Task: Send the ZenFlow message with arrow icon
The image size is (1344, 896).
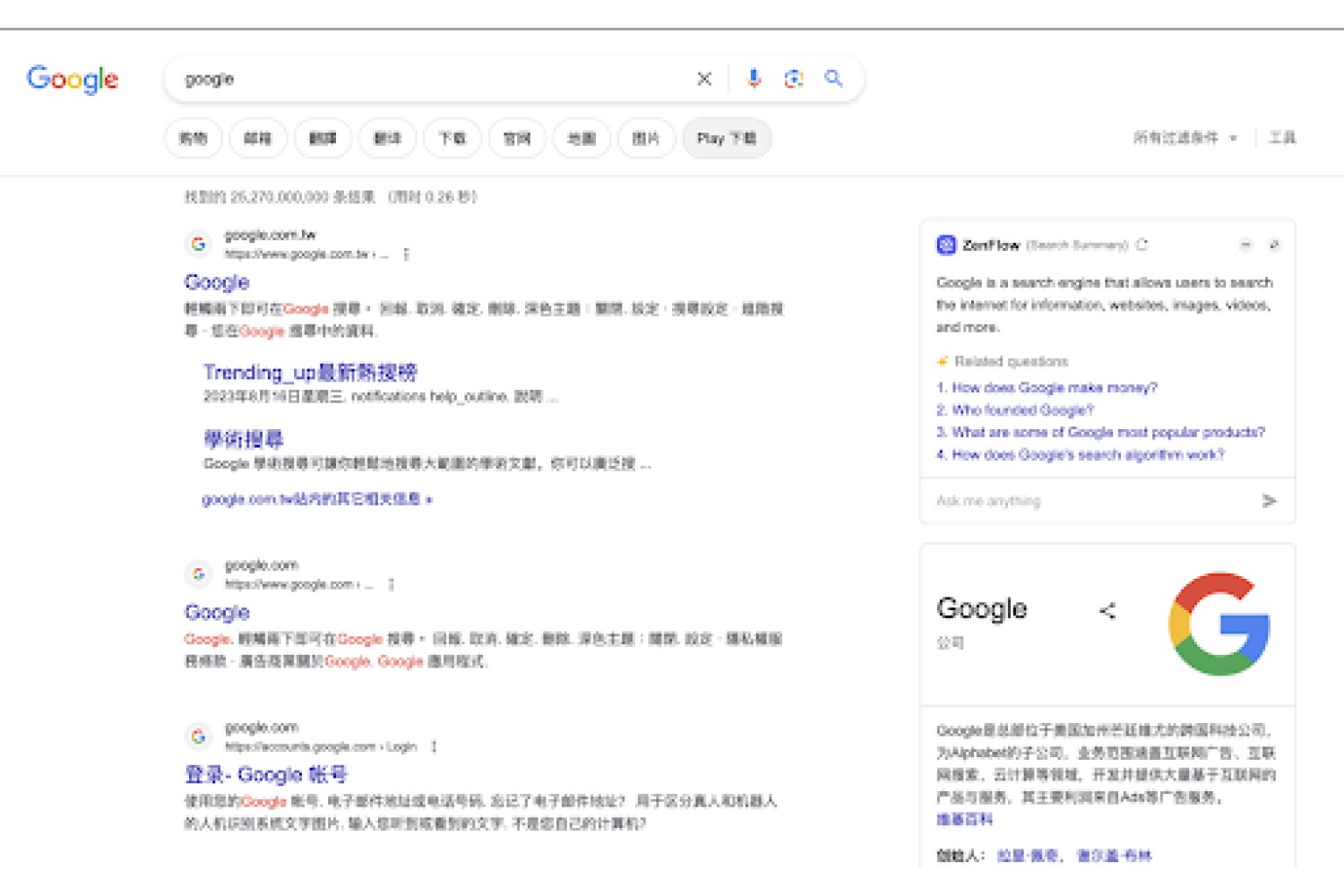Action: (x=1269, y=501)
